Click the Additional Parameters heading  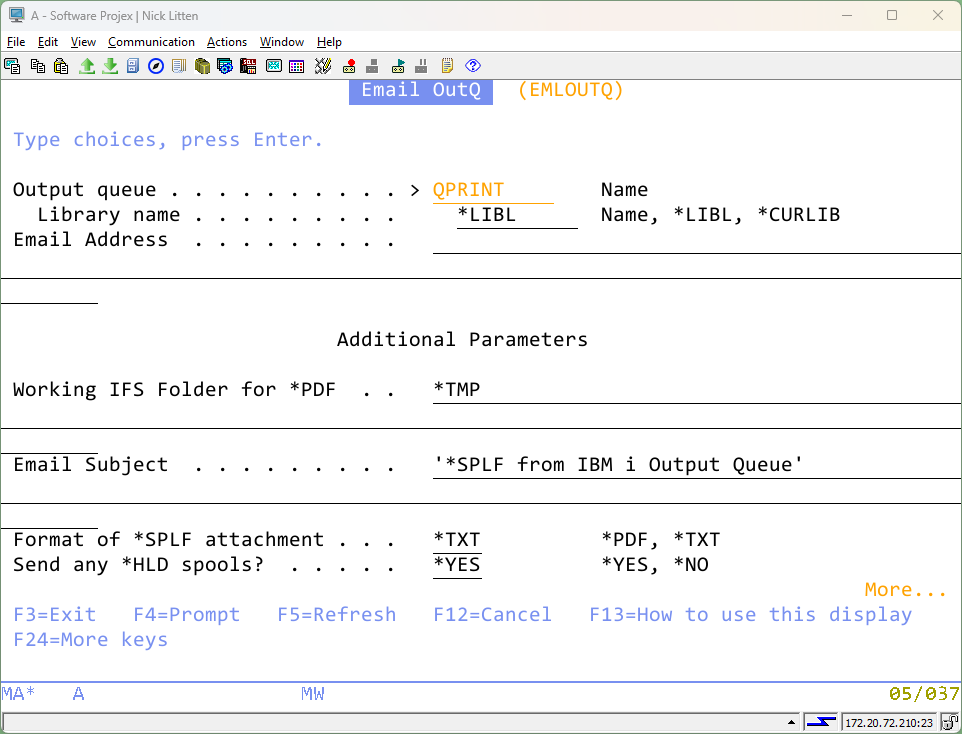tap(462, 340)
